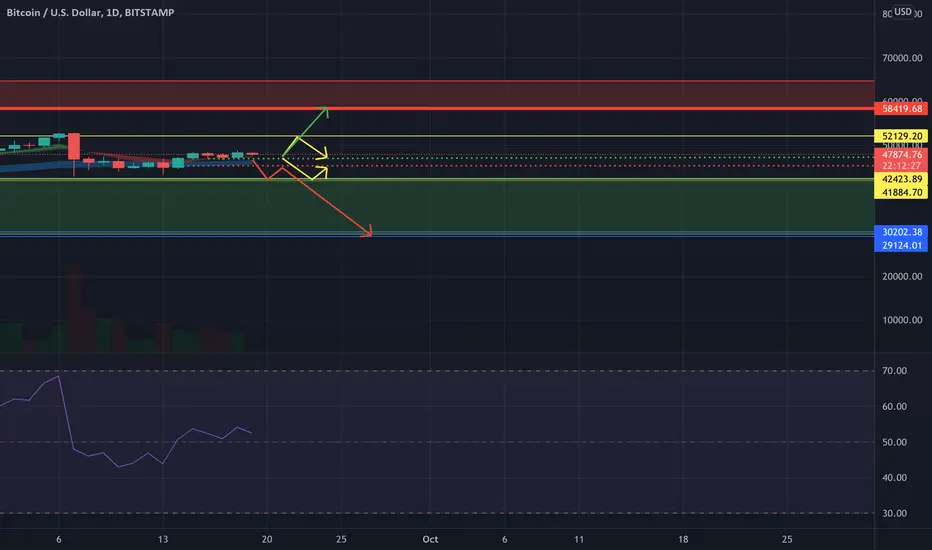Select the thick red horizontal line at 58419.68
Screen dimensions: 932x550
437,109
